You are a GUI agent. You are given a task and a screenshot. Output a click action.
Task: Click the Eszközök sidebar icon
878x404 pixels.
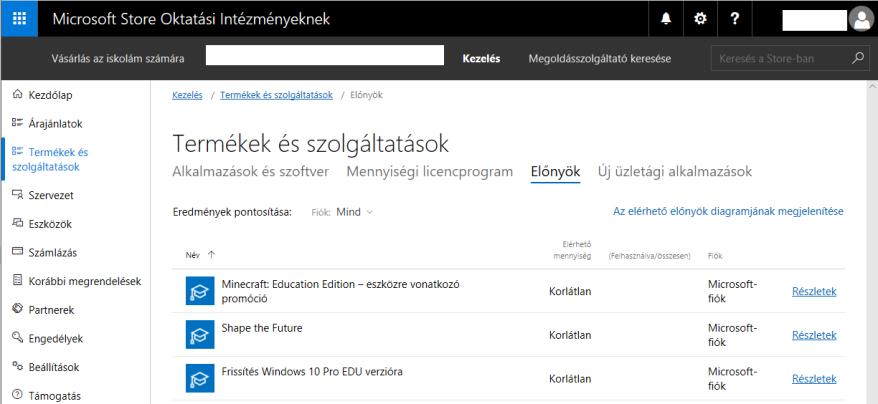click(18, 224)
